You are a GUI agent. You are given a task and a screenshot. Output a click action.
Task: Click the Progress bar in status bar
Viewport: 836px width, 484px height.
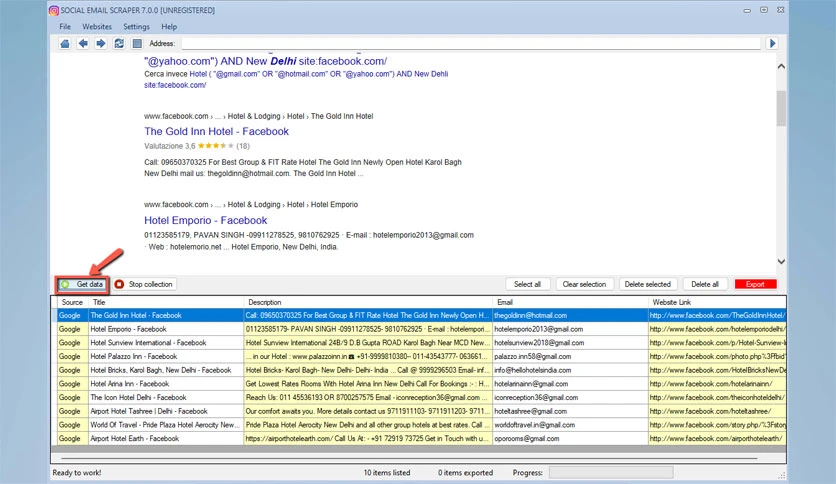(611, 473)
